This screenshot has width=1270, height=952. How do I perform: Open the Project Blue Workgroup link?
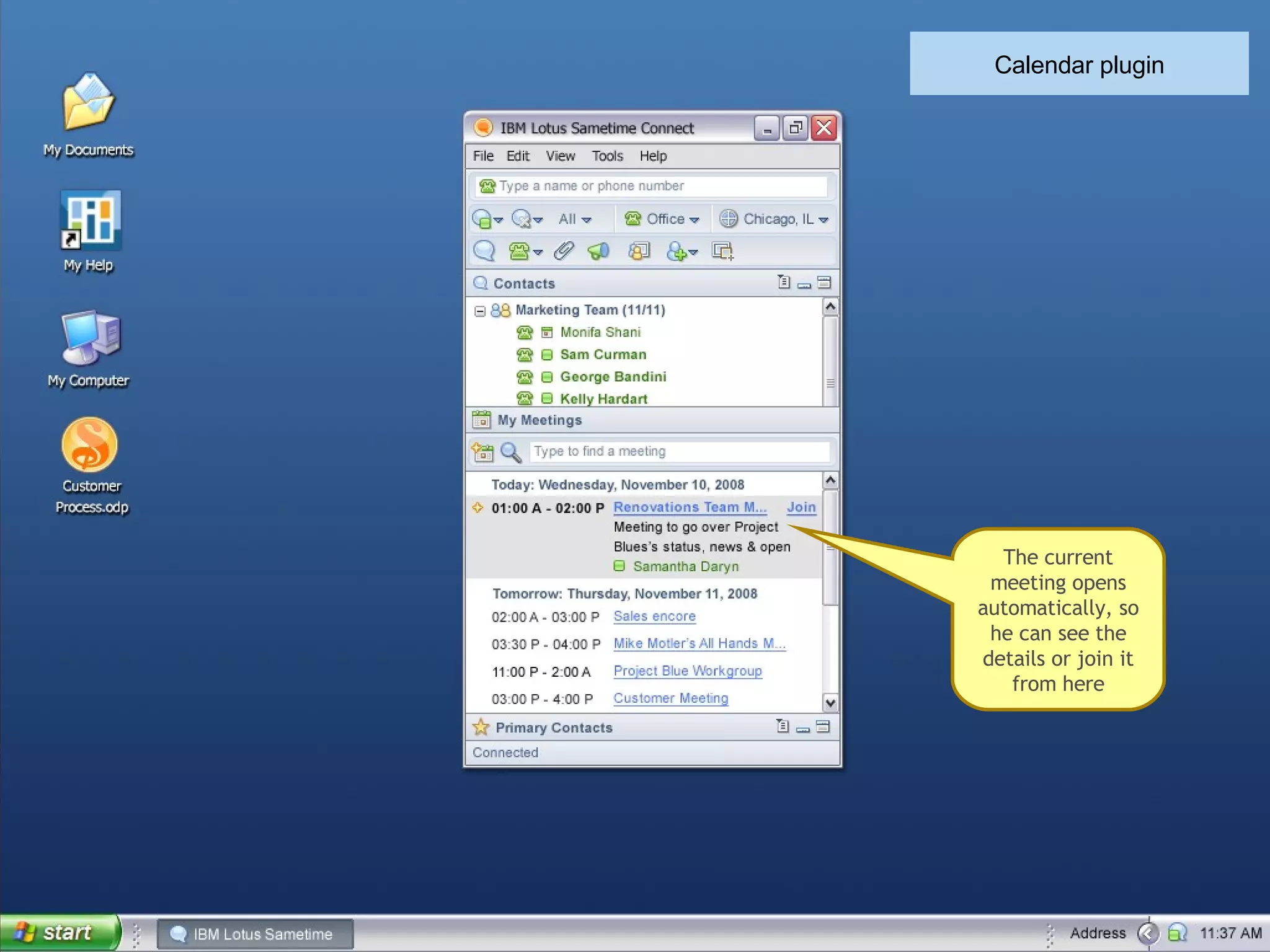coord(688,671)
